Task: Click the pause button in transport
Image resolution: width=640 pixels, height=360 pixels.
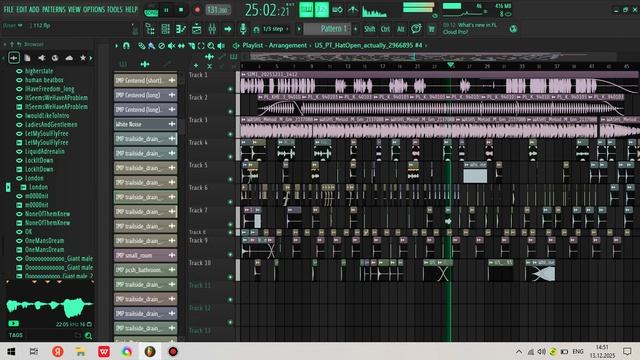Action: [166, 10]
